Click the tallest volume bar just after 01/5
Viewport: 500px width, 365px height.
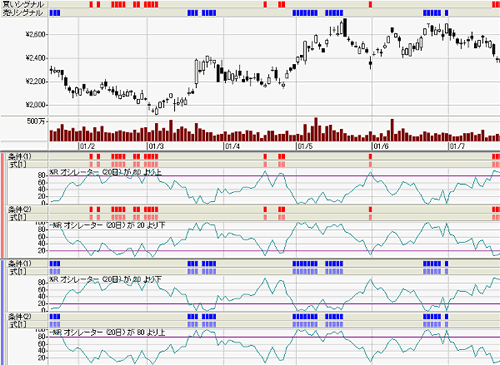316,129
